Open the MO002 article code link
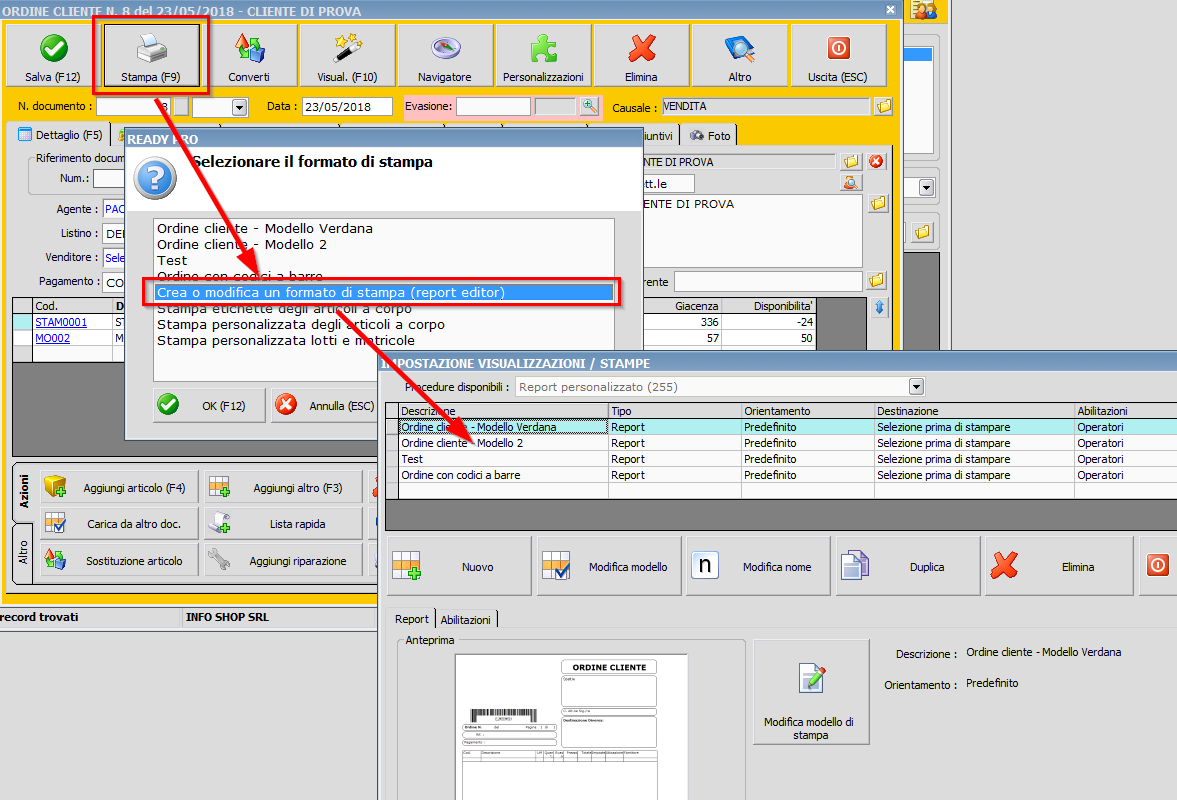 pyautogui.click(x=53, y=338)
